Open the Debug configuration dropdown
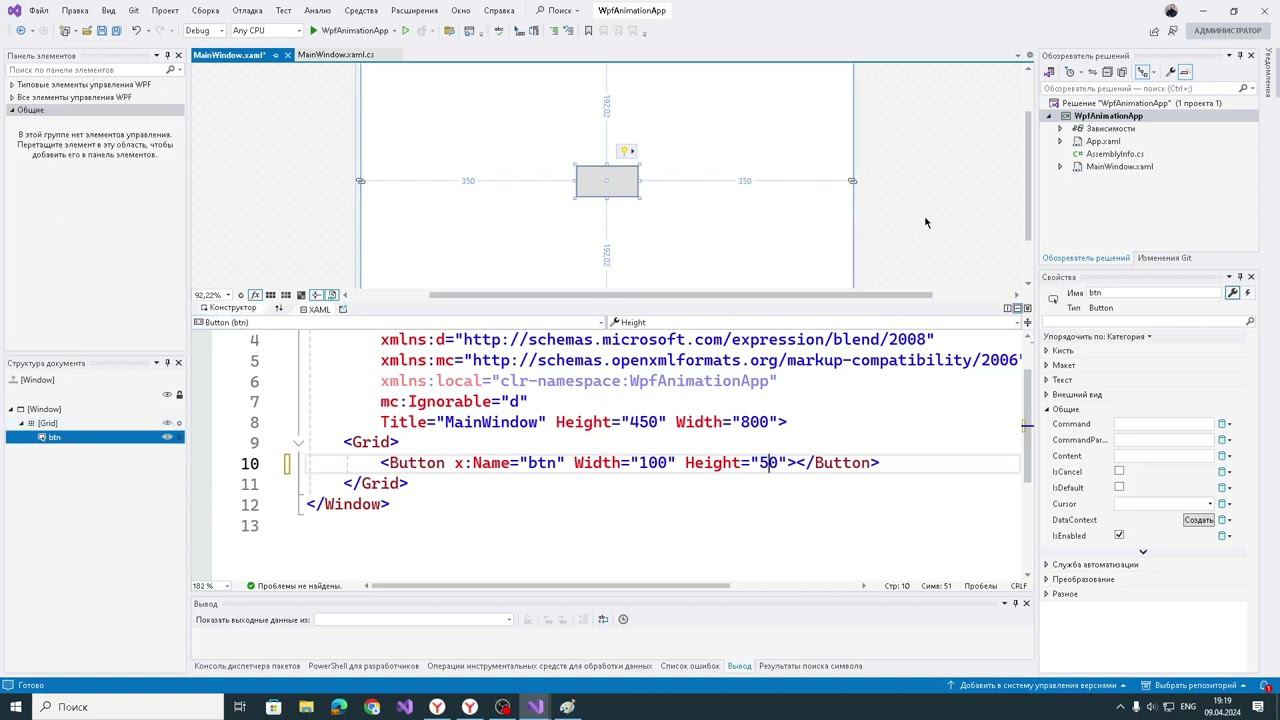 (x=204, y=31)
